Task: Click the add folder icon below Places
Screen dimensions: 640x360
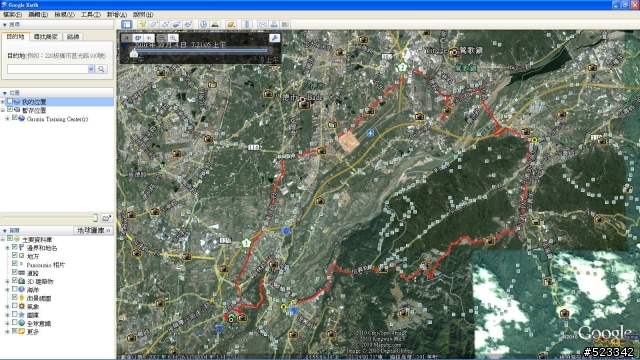Action: pyautogui.click(x=107, y=218)
